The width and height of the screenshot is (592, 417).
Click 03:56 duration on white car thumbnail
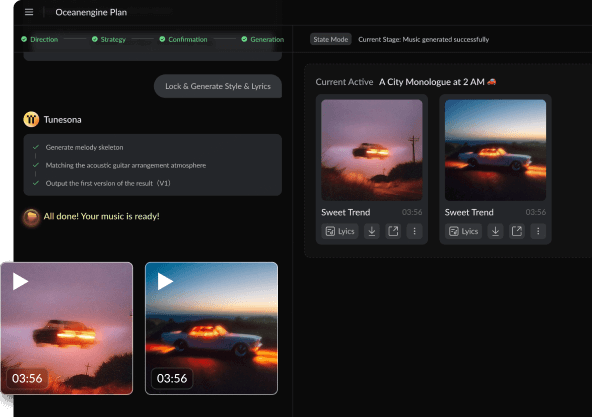pyautogui.click(x=172, y=378)
